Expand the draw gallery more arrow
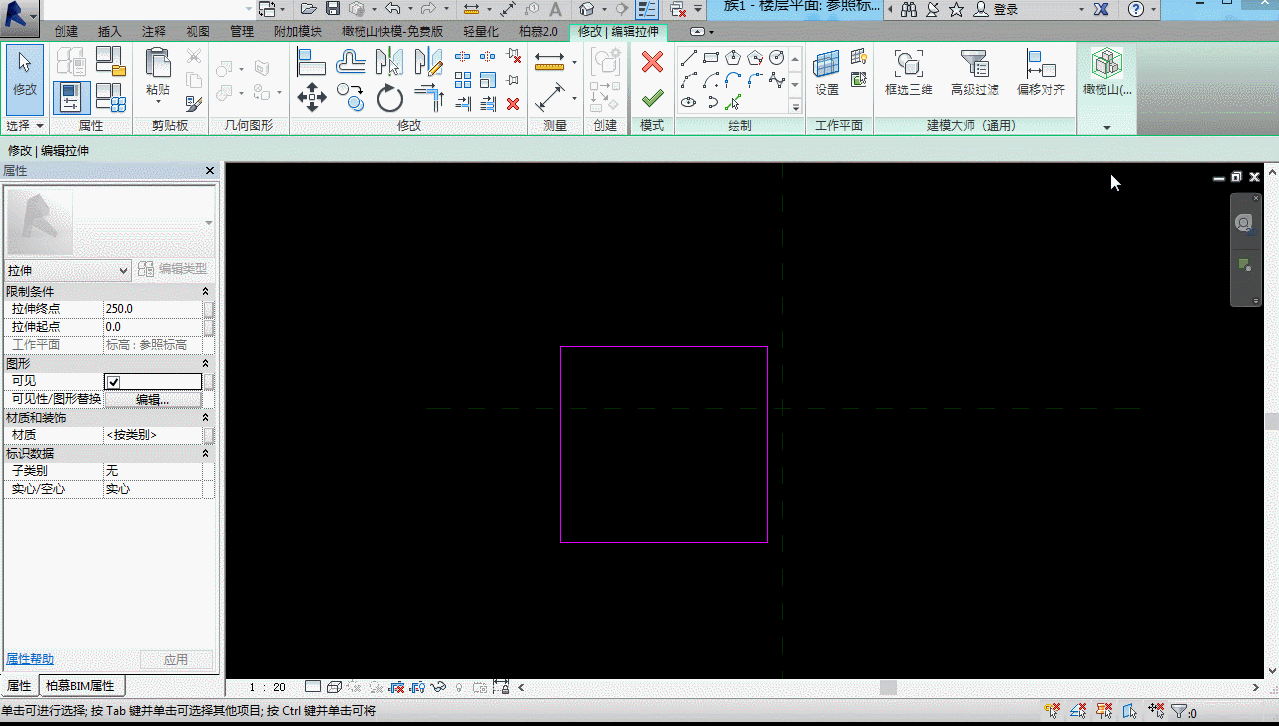Viewport: 1279px width, 726px height. tap(796, 106)
